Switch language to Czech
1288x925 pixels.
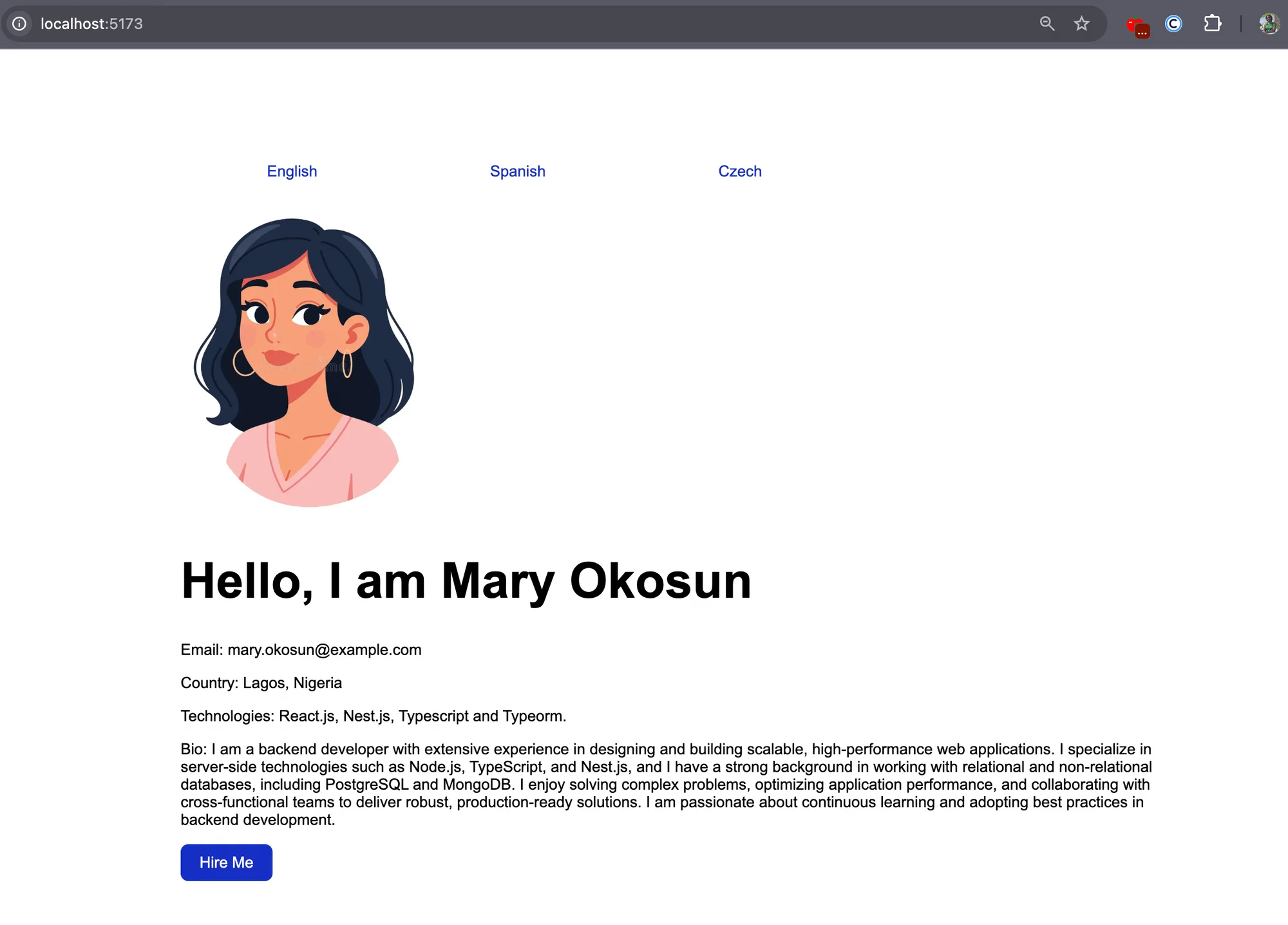point(739,171)
